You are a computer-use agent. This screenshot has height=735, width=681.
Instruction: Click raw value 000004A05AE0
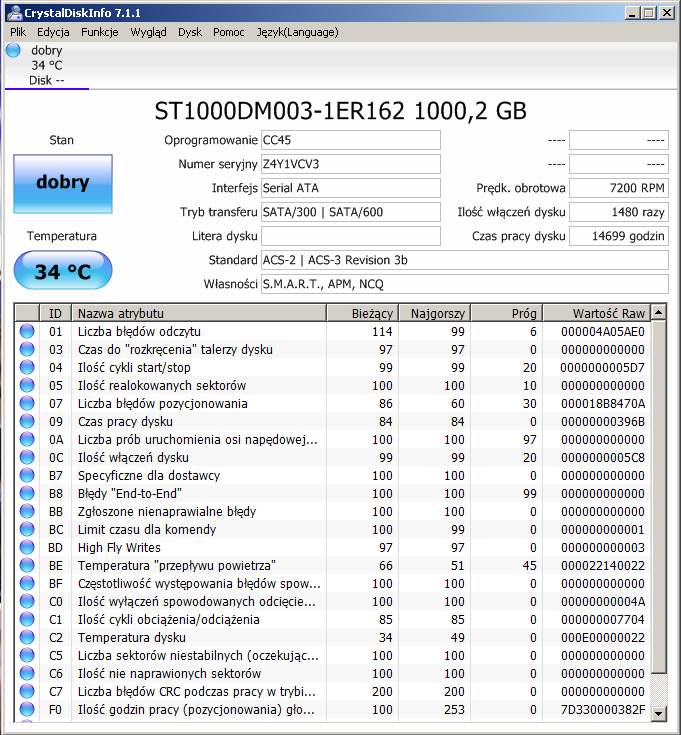click(603, 331)
